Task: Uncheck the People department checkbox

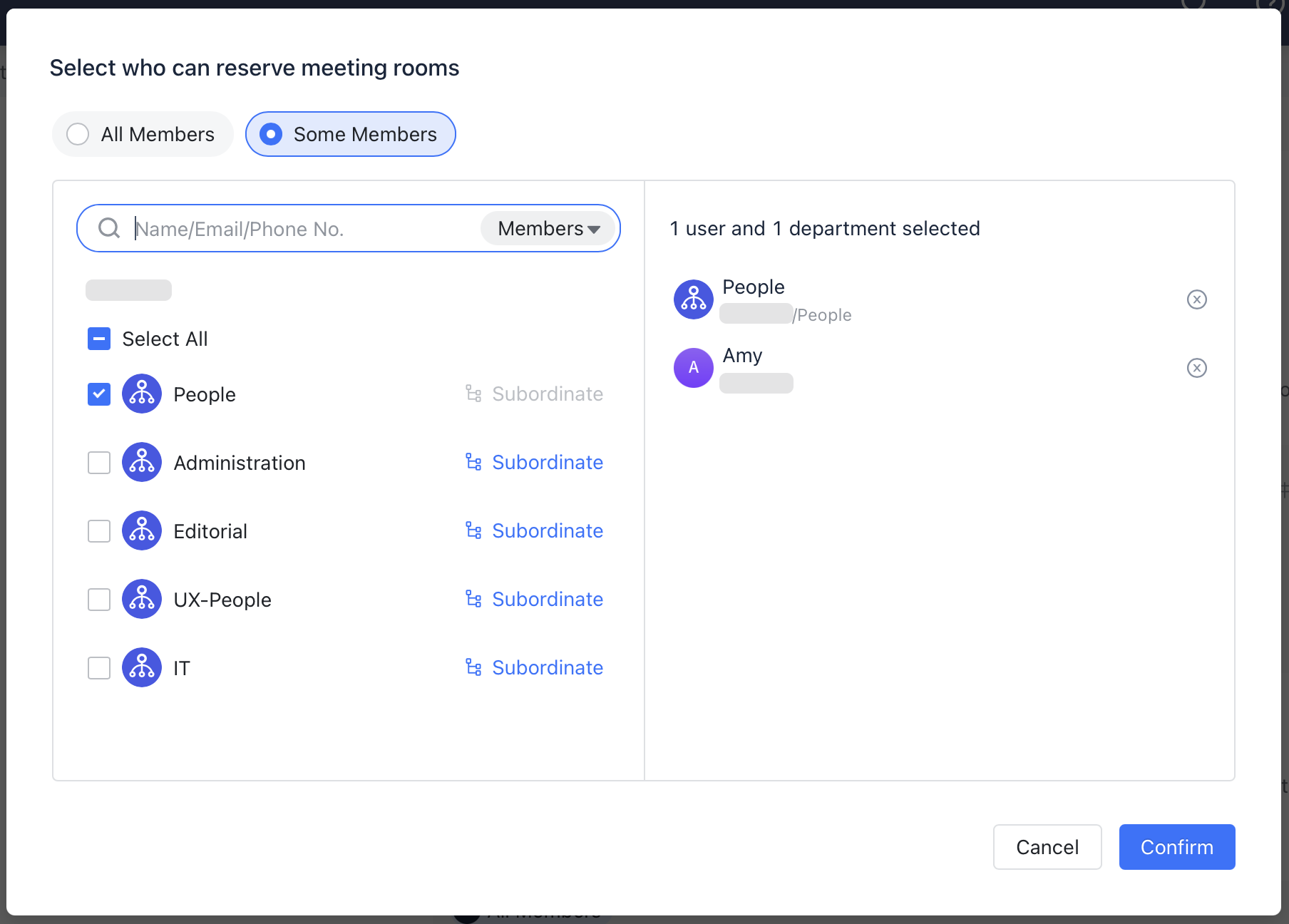Action: [x=99, y=394]
